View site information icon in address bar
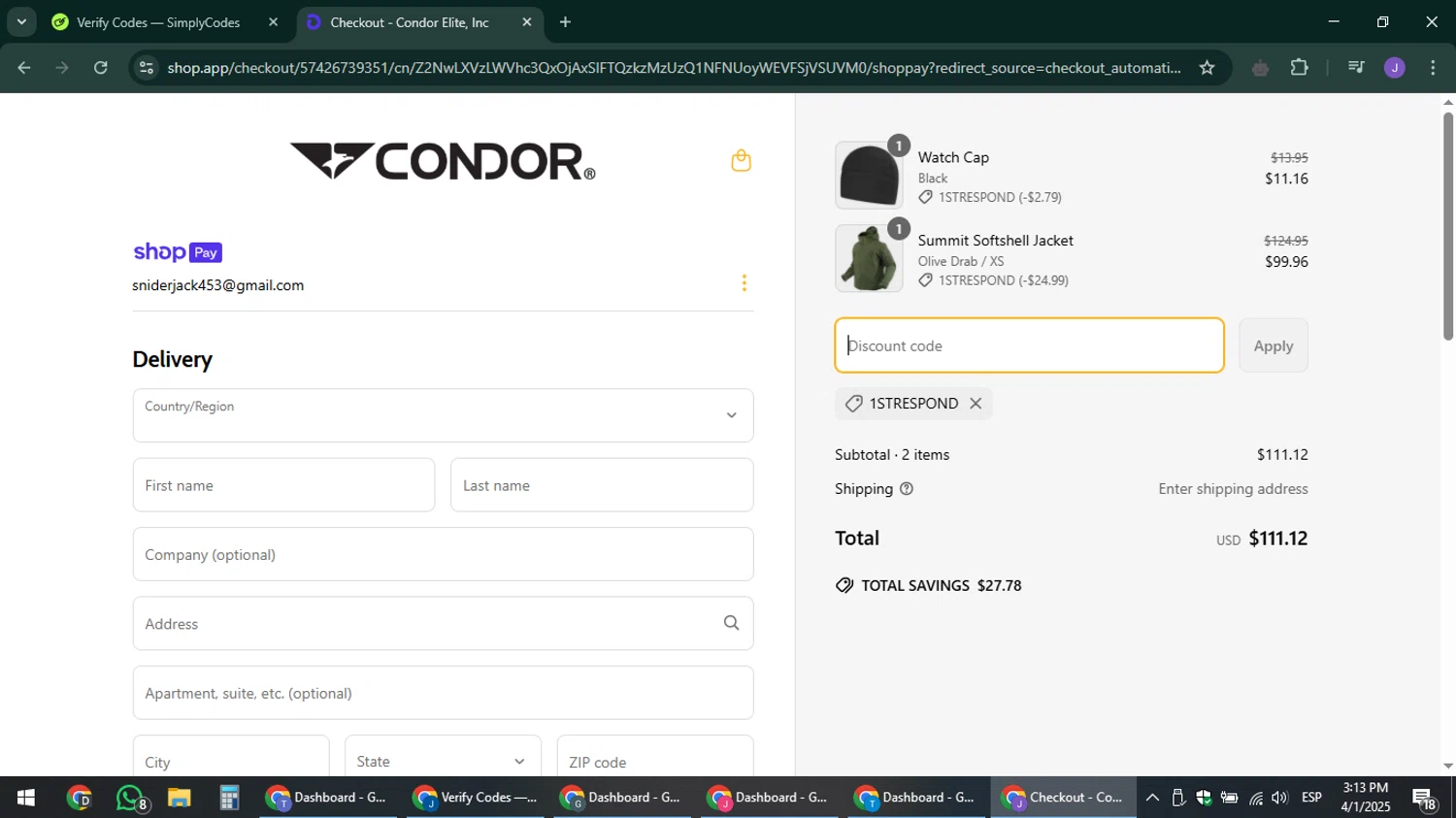The image size is (1456, 818). pyautogui.click(x=147, y=68)
